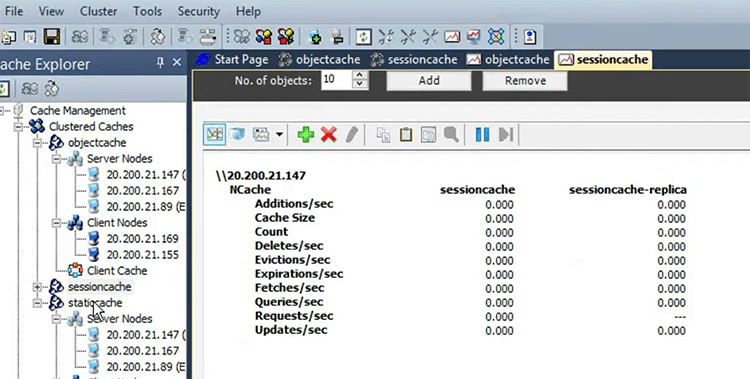Decrease No. of objects with down arrow
The width and height of the screenshot is (750, 379).
[360, 85]
